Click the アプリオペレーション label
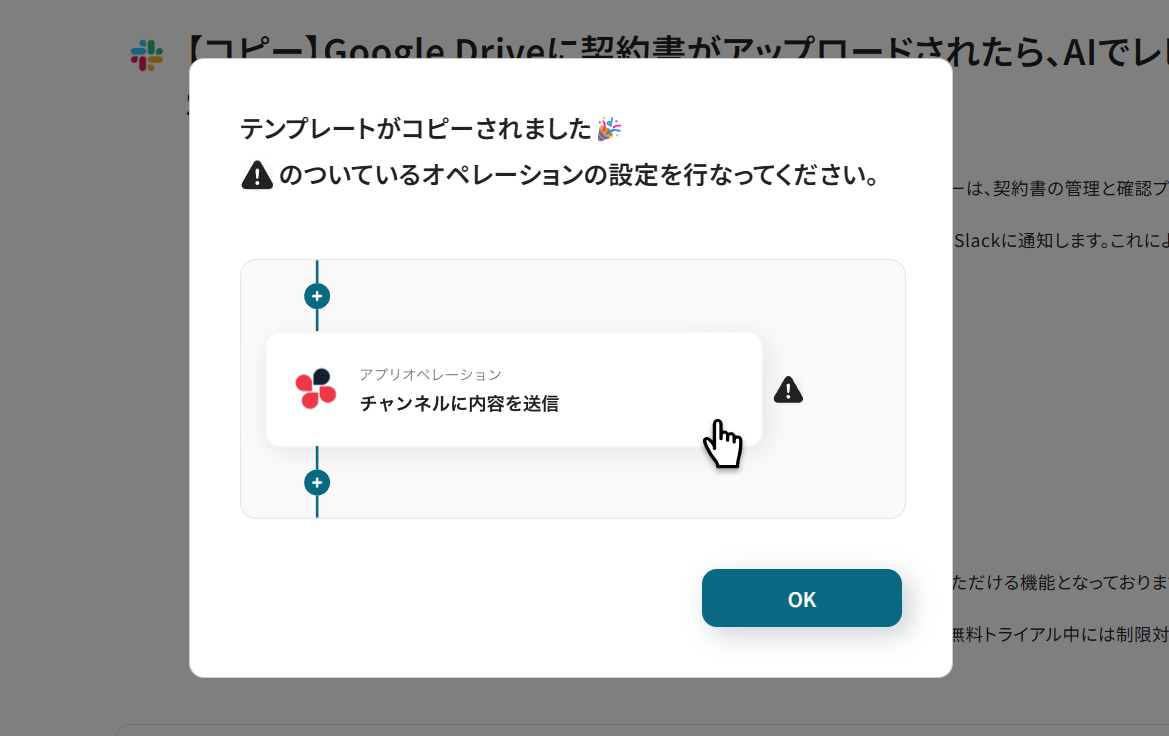The image size is (1169, 736). coord(430,374)
